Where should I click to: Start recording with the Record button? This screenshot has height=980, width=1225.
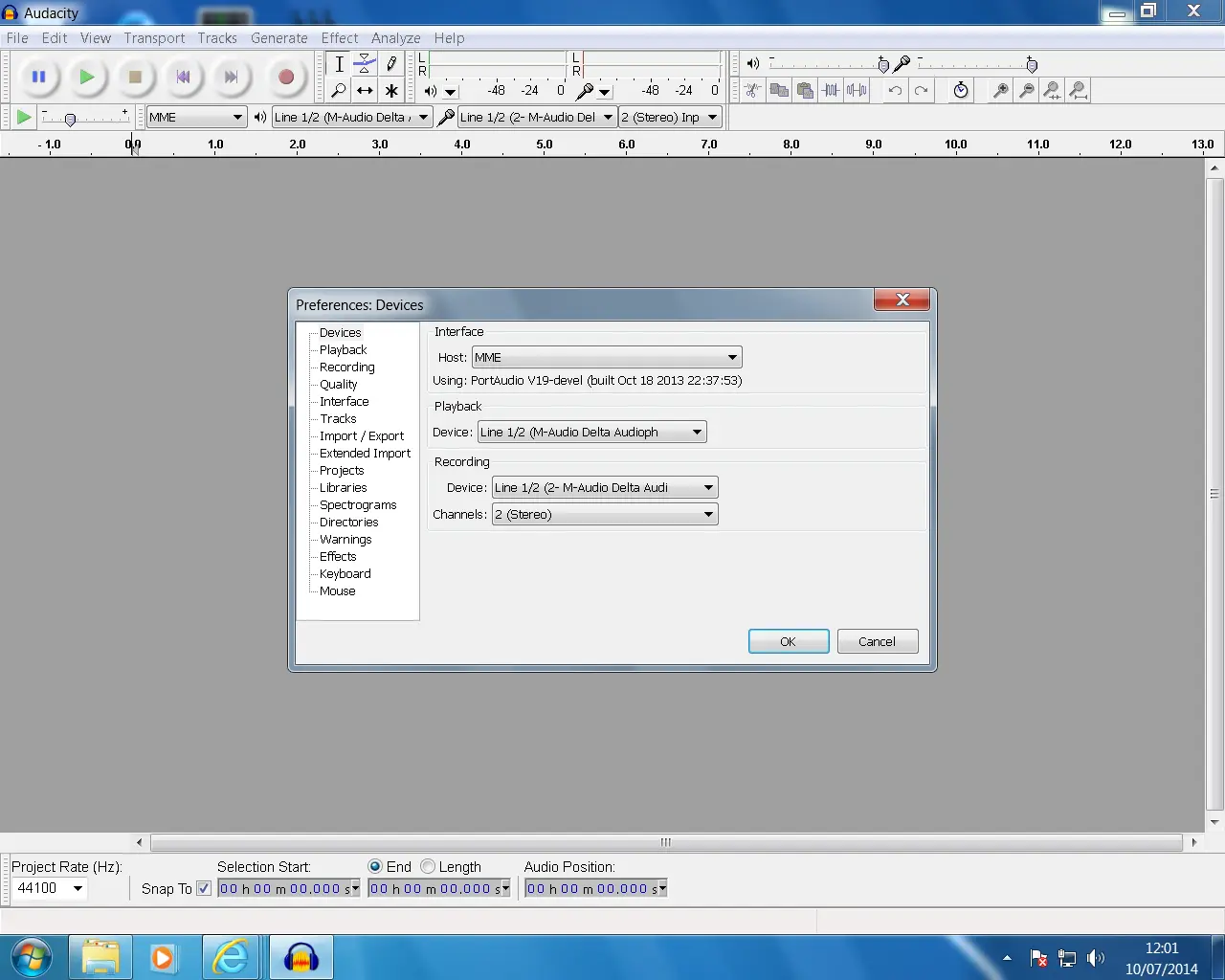pyautogui.click(x=285, y=77)
